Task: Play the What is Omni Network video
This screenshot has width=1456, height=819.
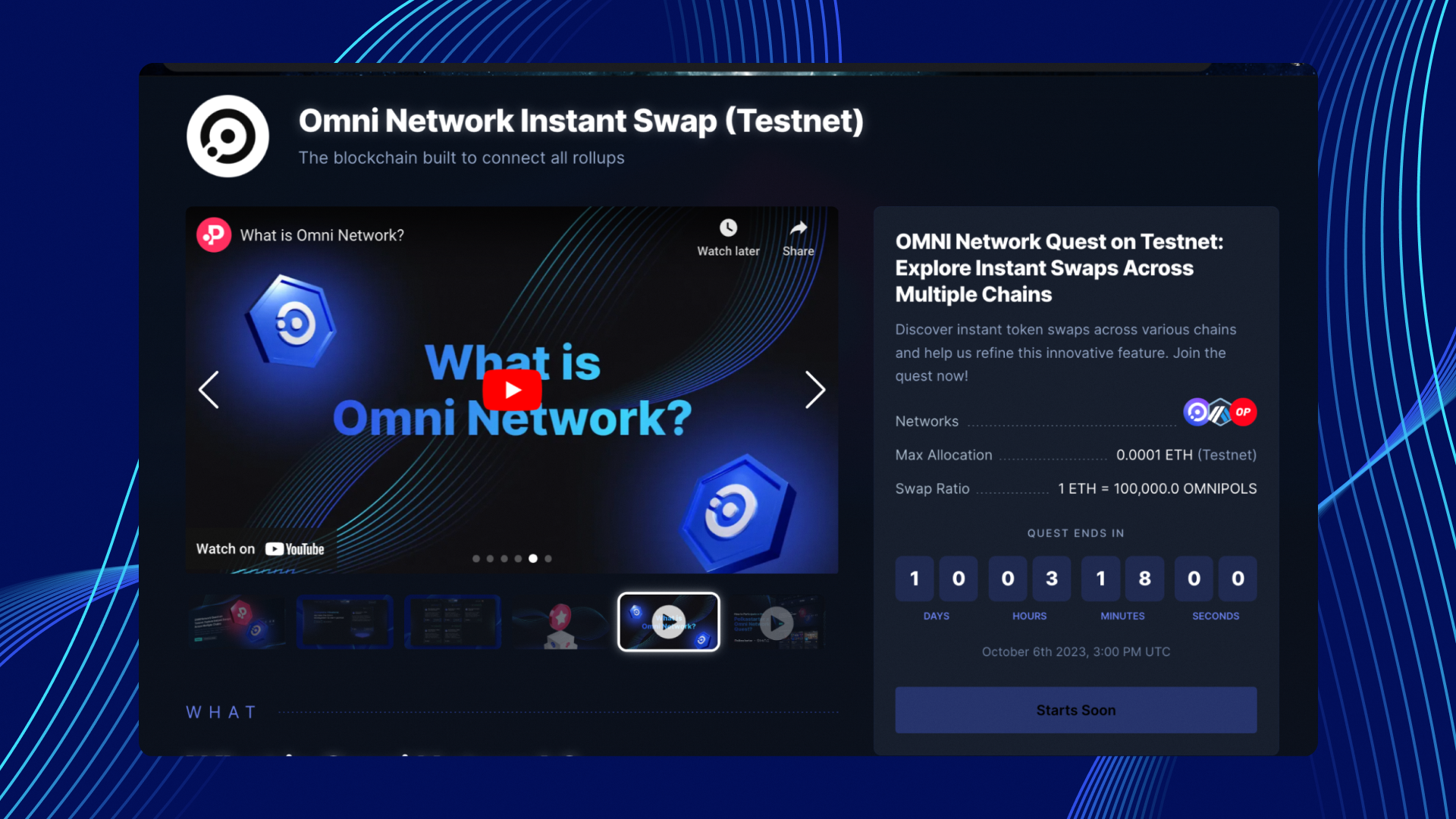Action: [512, 390]
